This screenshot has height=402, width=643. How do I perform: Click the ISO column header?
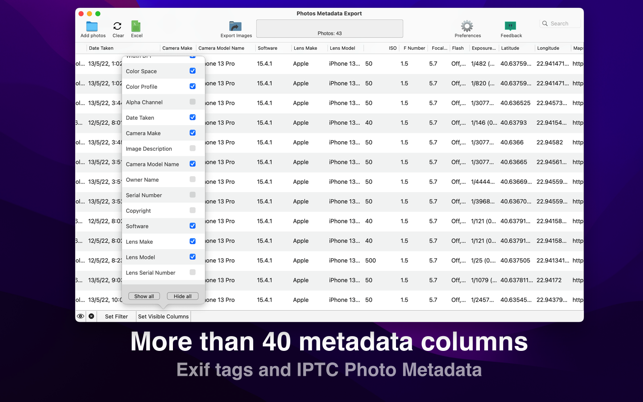(381, 48)
